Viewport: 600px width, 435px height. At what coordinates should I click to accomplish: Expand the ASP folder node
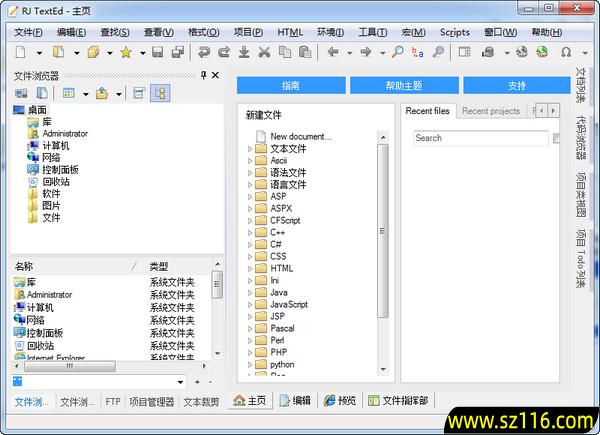[x=249, y=197]
